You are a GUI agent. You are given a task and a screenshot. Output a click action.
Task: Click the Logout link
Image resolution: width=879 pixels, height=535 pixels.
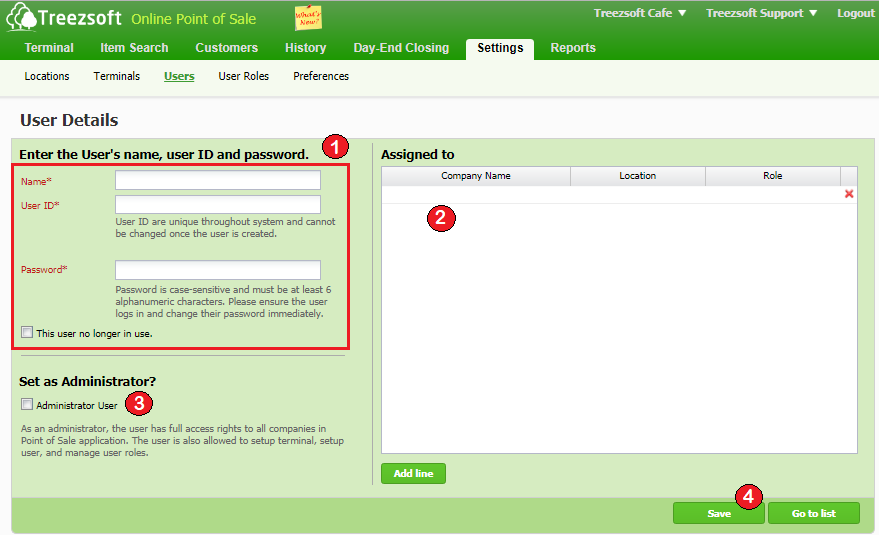[855, 13]
